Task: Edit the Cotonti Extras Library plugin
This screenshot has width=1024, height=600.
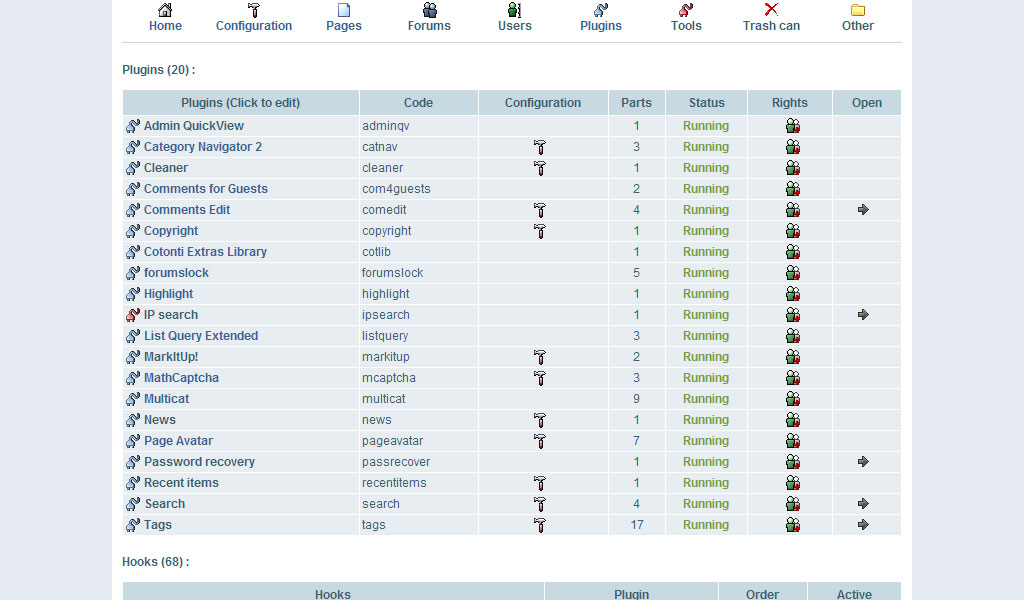Action: coord(205,252)
